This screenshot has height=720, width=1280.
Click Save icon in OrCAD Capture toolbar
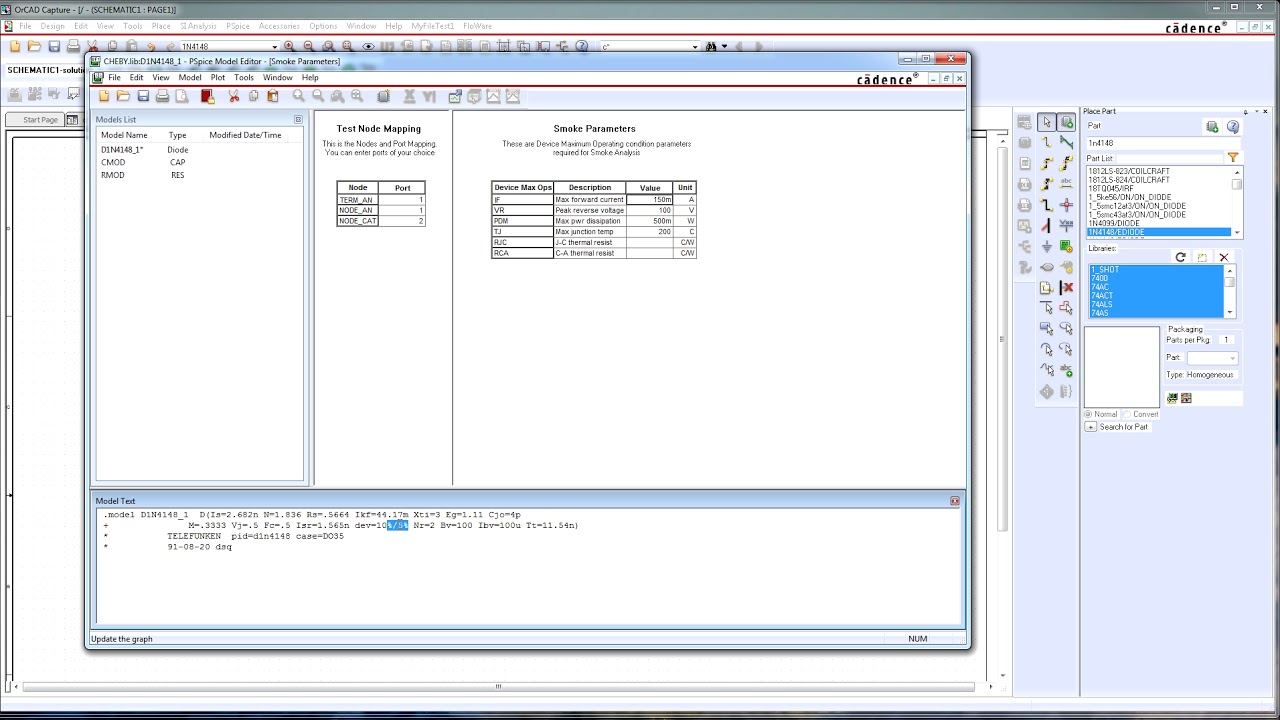coord(54,46)
